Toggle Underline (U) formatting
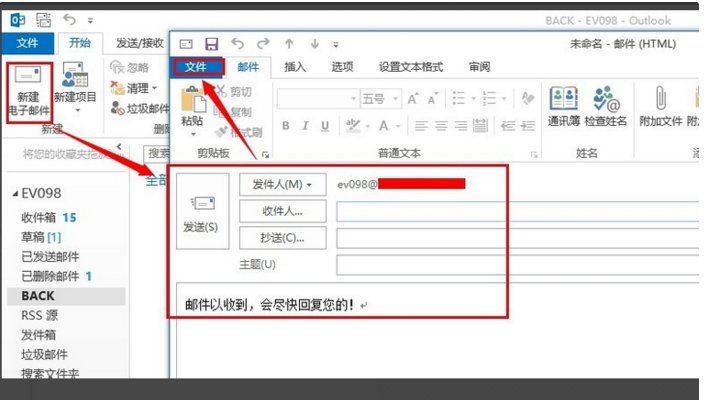 [325, 126]
